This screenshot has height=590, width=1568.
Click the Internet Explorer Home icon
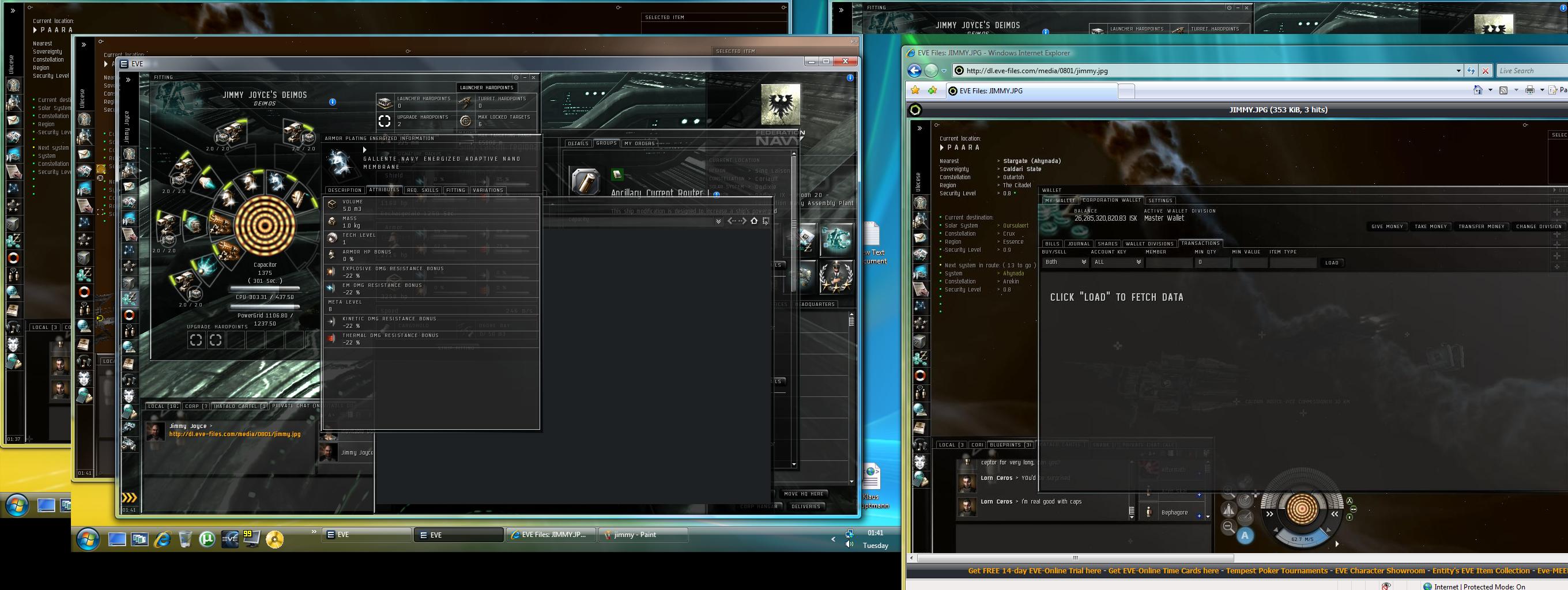[1477, 90]
